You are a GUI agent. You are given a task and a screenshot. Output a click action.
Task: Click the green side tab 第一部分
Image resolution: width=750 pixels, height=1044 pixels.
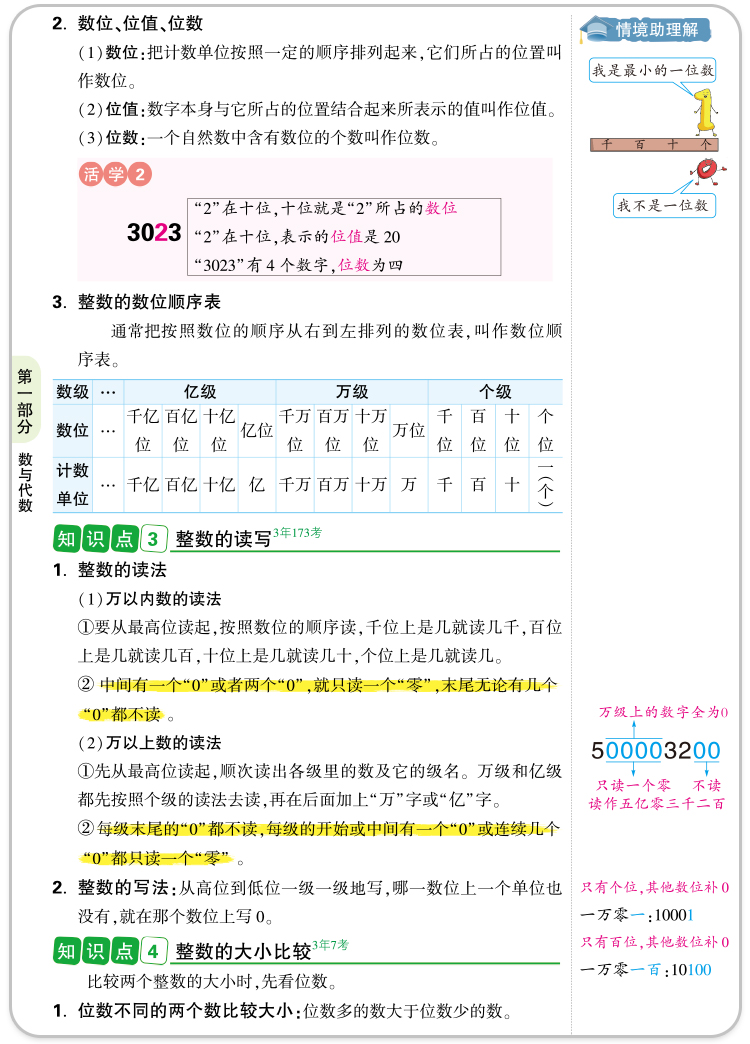pos(25,400)
